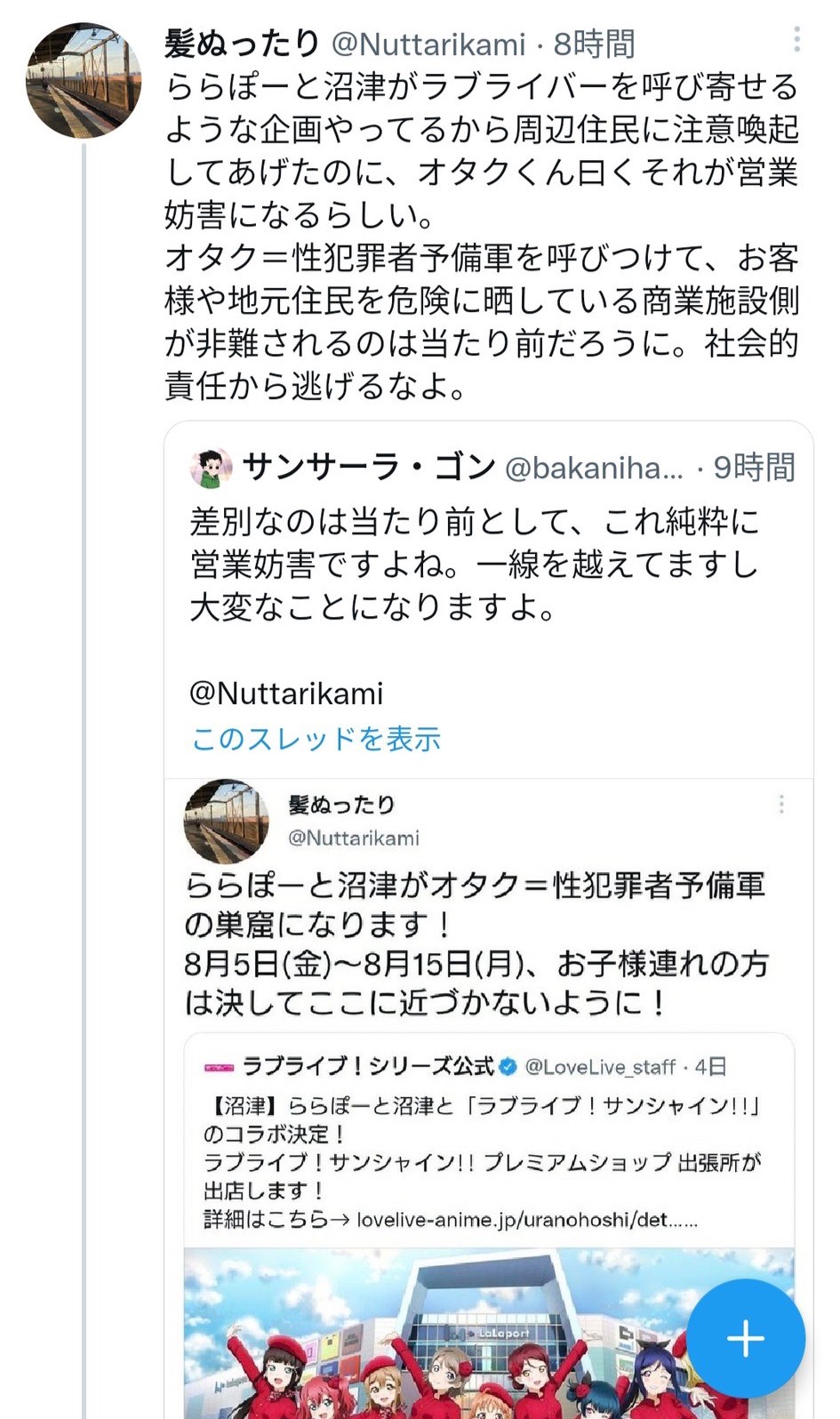840x1419 pixels.
Task: Tap the @bakaniha… handle in the quoted tweet
Action: pos(594,468)
